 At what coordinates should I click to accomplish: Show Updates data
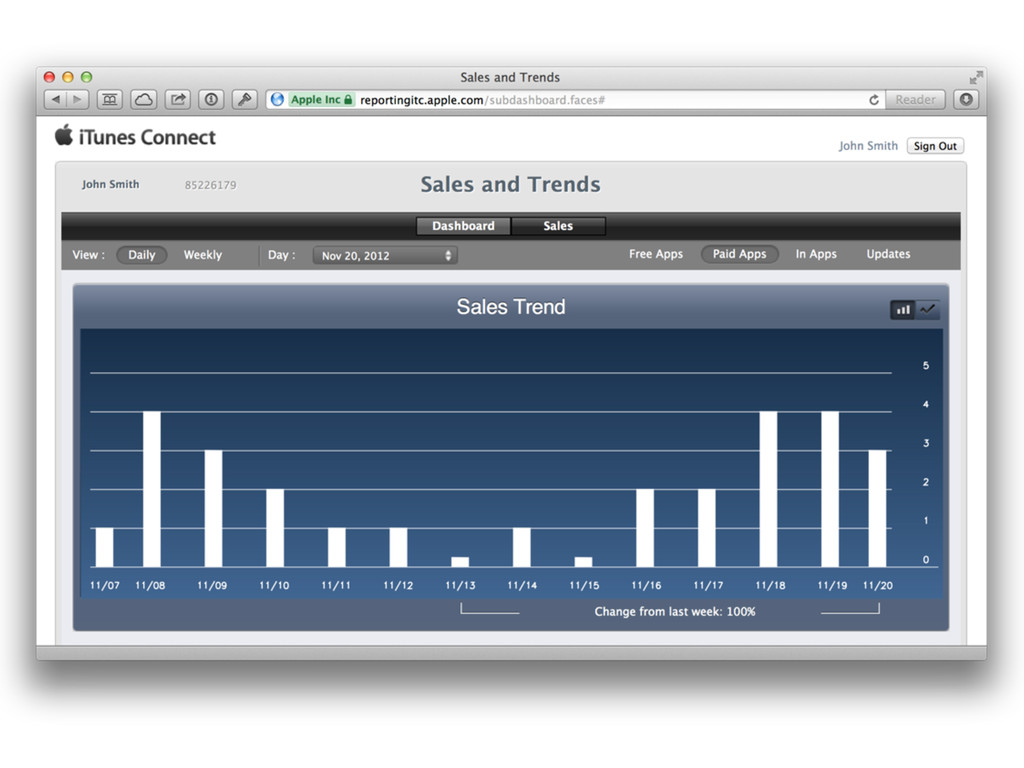pos(888,254)
